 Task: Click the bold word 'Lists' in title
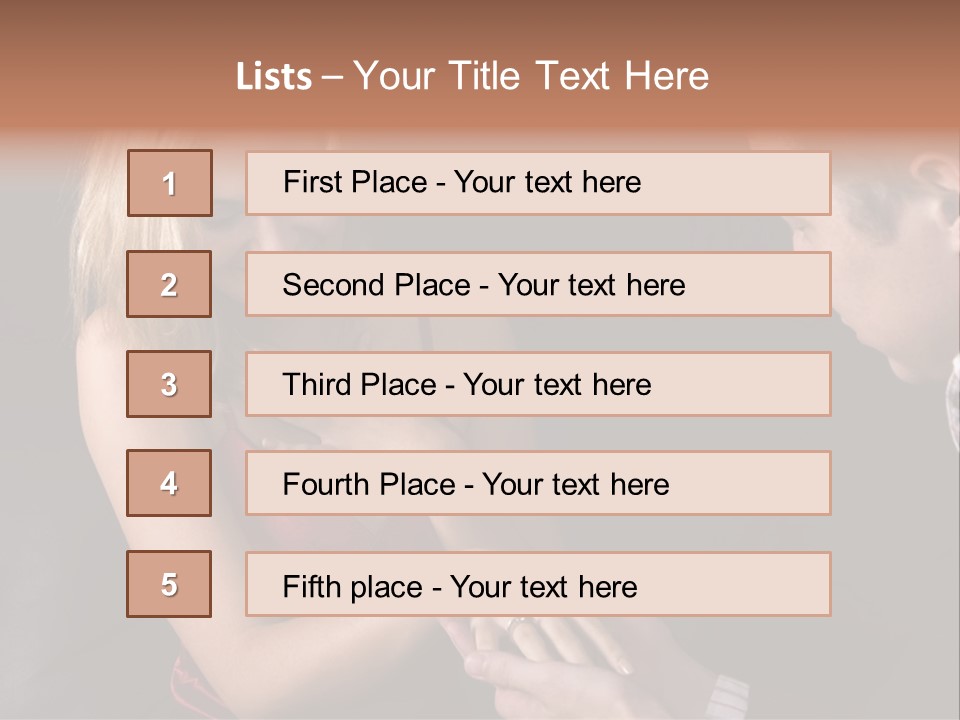(x=274, y=77)
